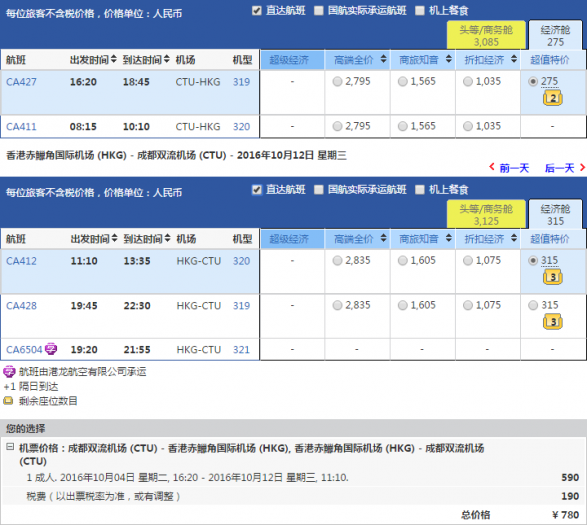Uncheck the top 直达航班 checkbox
587x525 pixels.
257,10
